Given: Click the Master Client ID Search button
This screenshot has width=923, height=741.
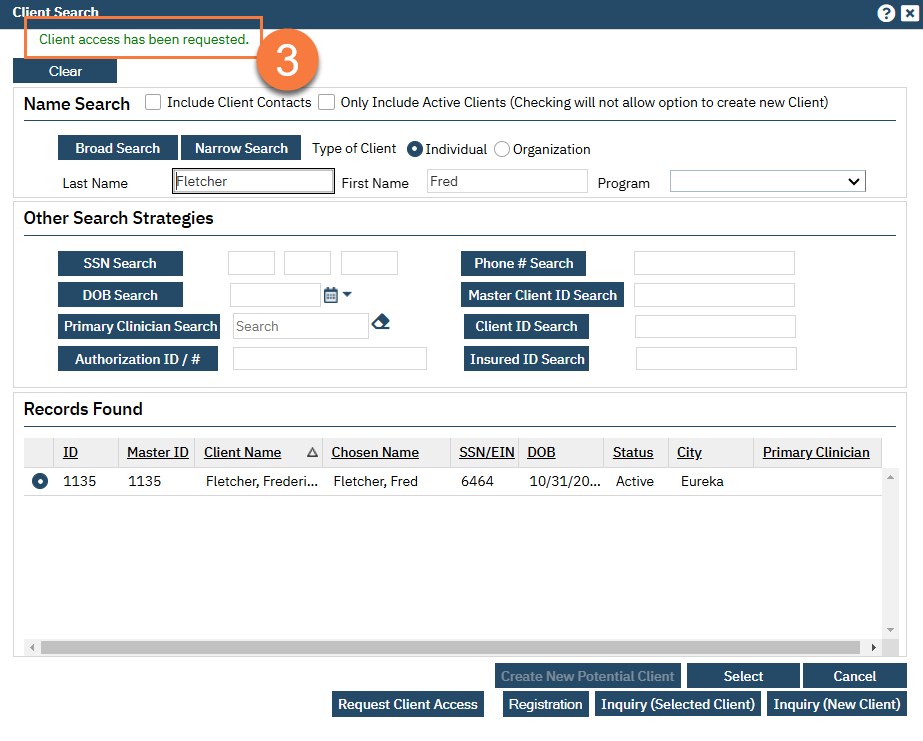Looking at the screenshot, I should click(542, 295).
